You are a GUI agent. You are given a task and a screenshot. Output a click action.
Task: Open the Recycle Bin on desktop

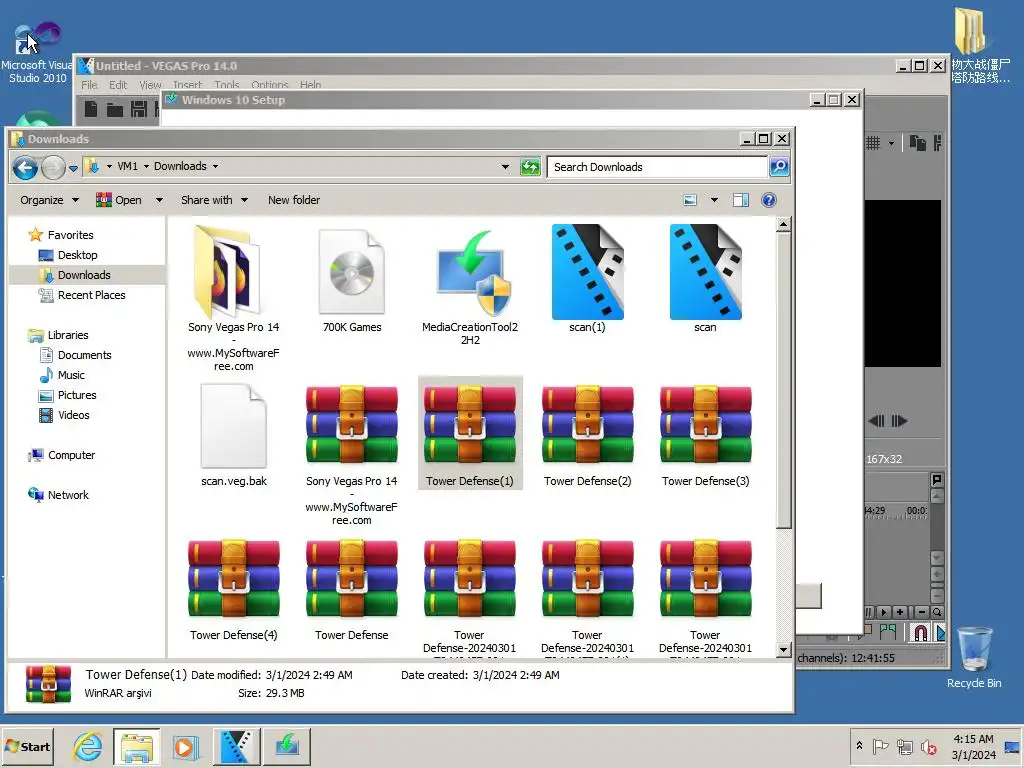tap(974, 656)
